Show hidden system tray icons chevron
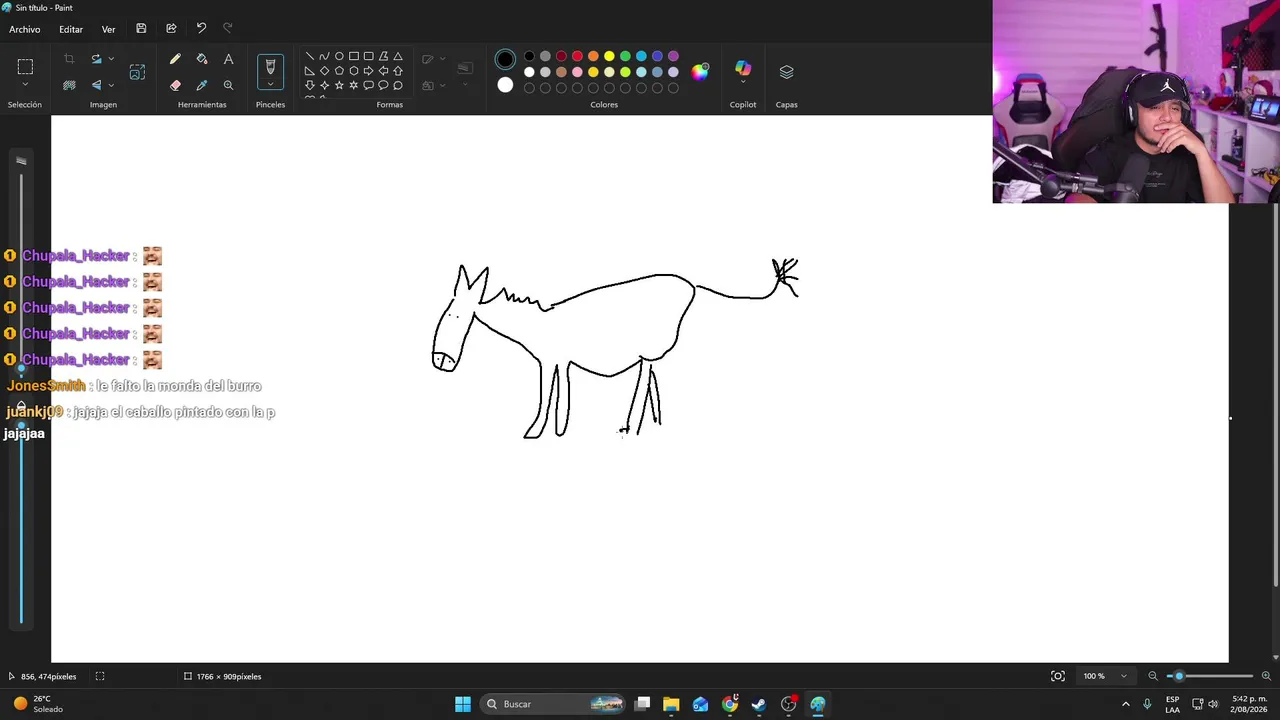 (x=1126, y=704)
